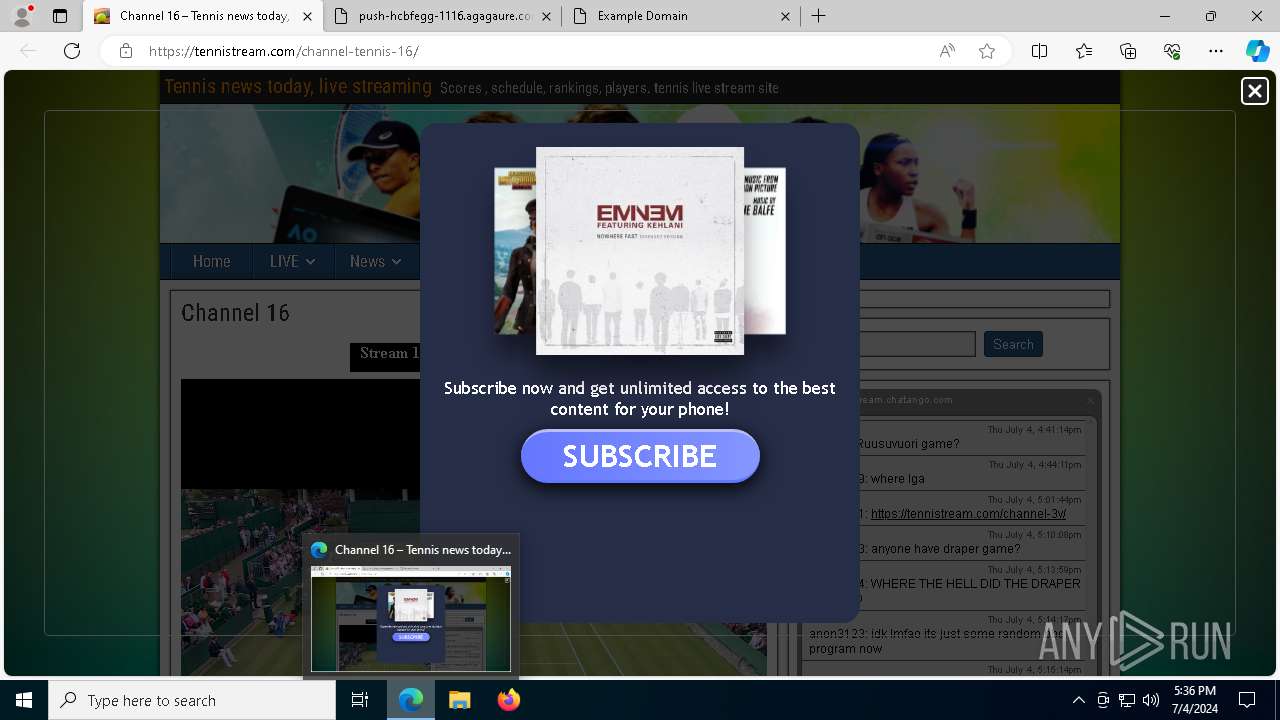Open the Collections icon
Screen dimensions: 1280x720
pos(1128,51)
